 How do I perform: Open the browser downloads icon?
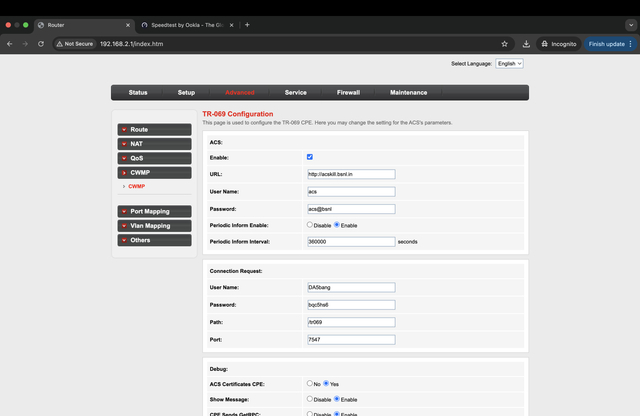click(x=527, y=44)
